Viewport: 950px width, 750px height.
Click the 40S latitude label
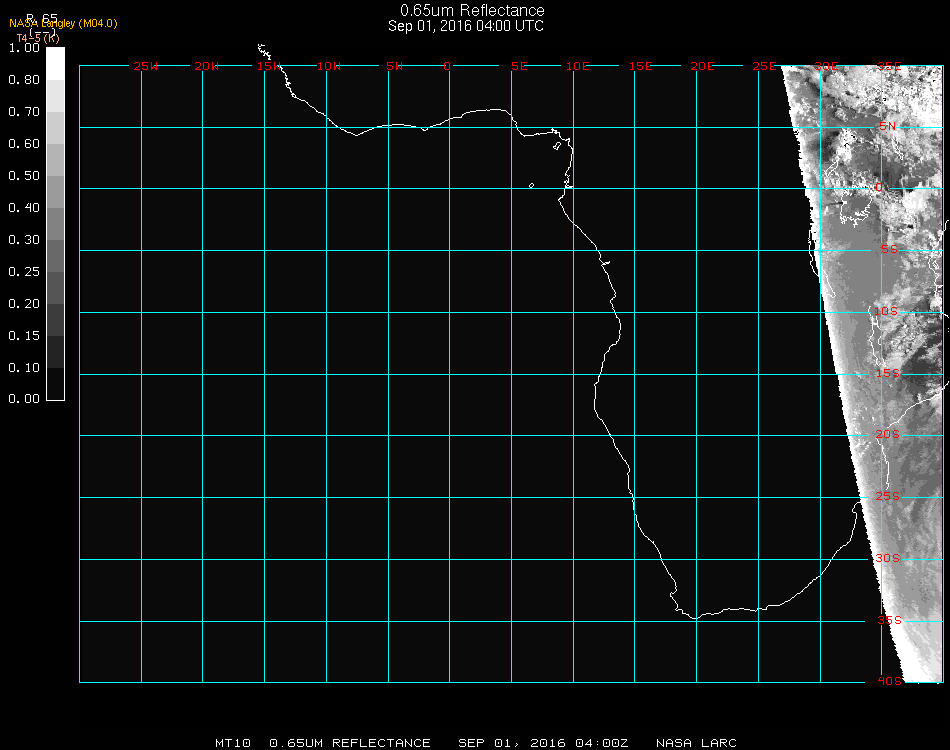click(x=889, y=681)
